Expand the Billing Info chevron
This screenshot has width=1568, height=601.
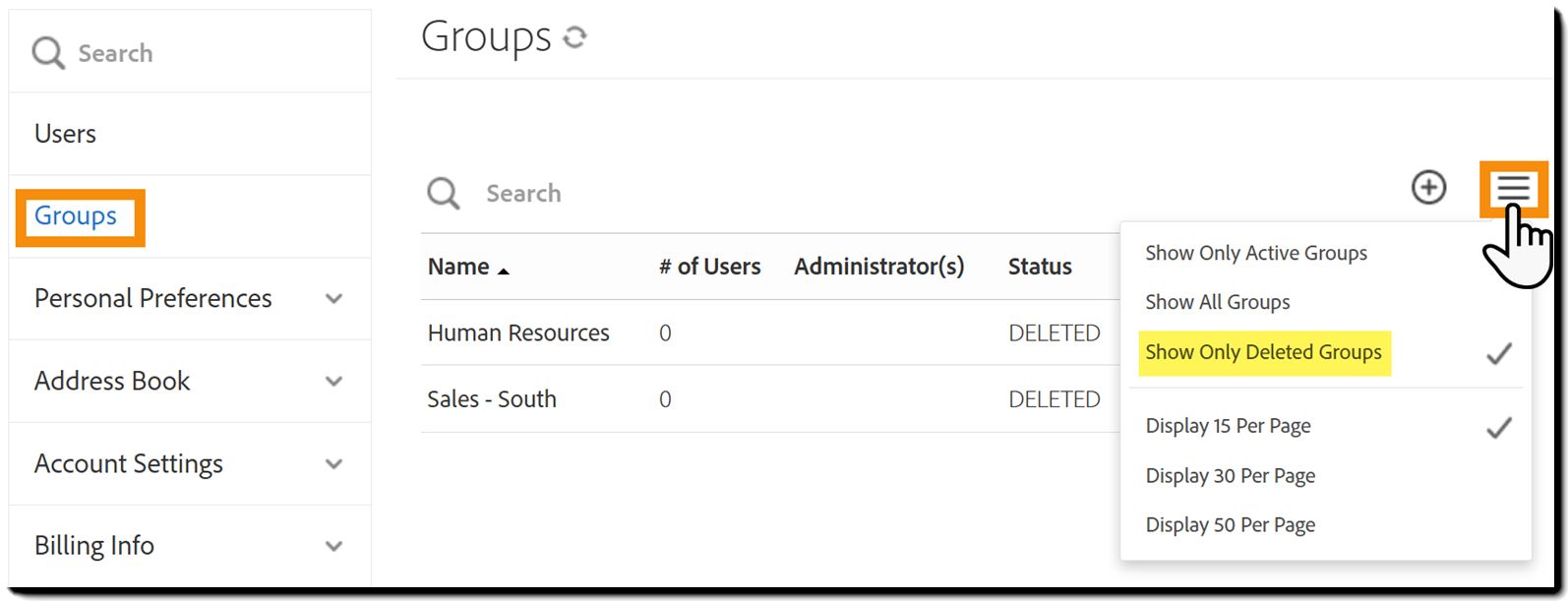pos(333,546)
